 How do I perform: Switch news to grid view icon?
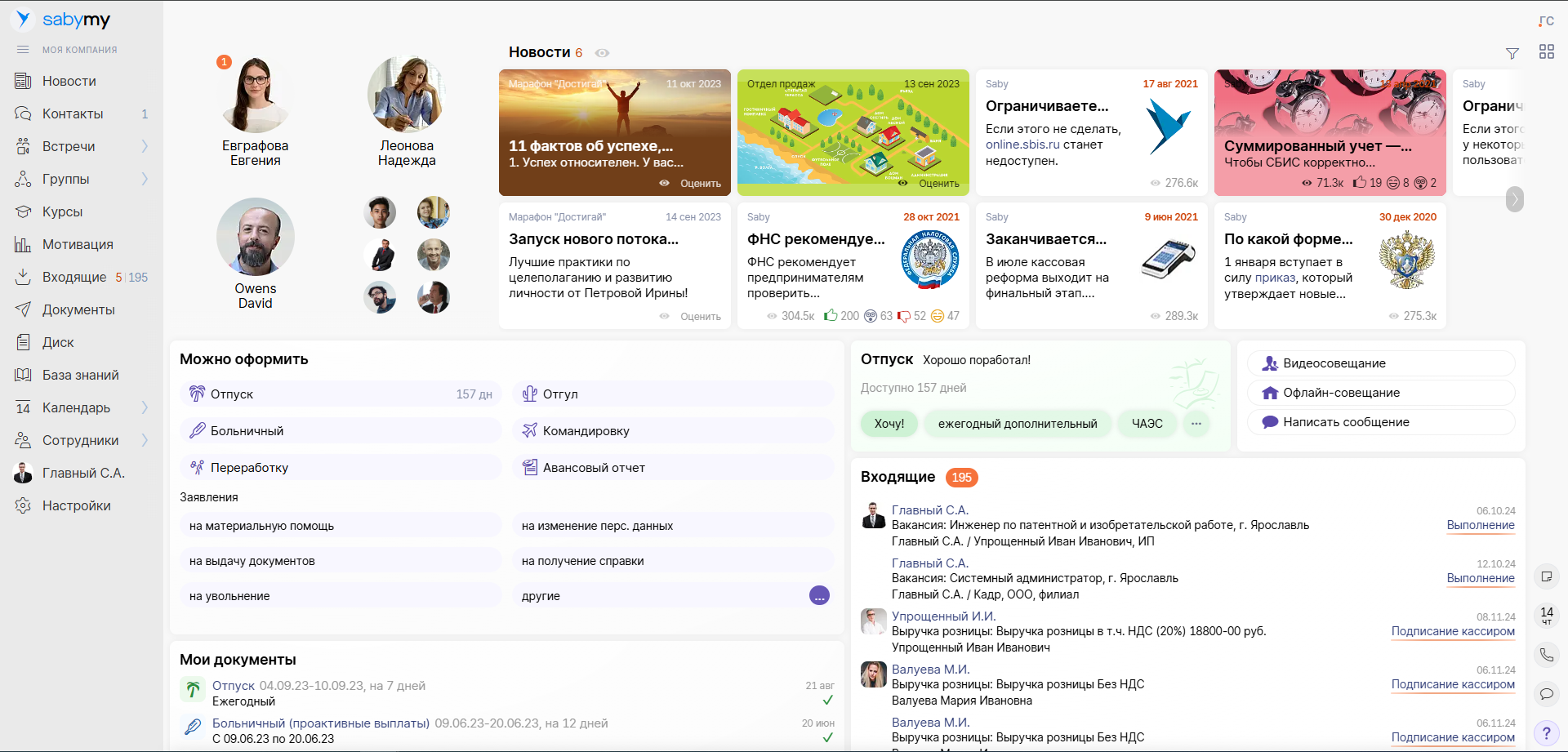tap(1547, 52)
